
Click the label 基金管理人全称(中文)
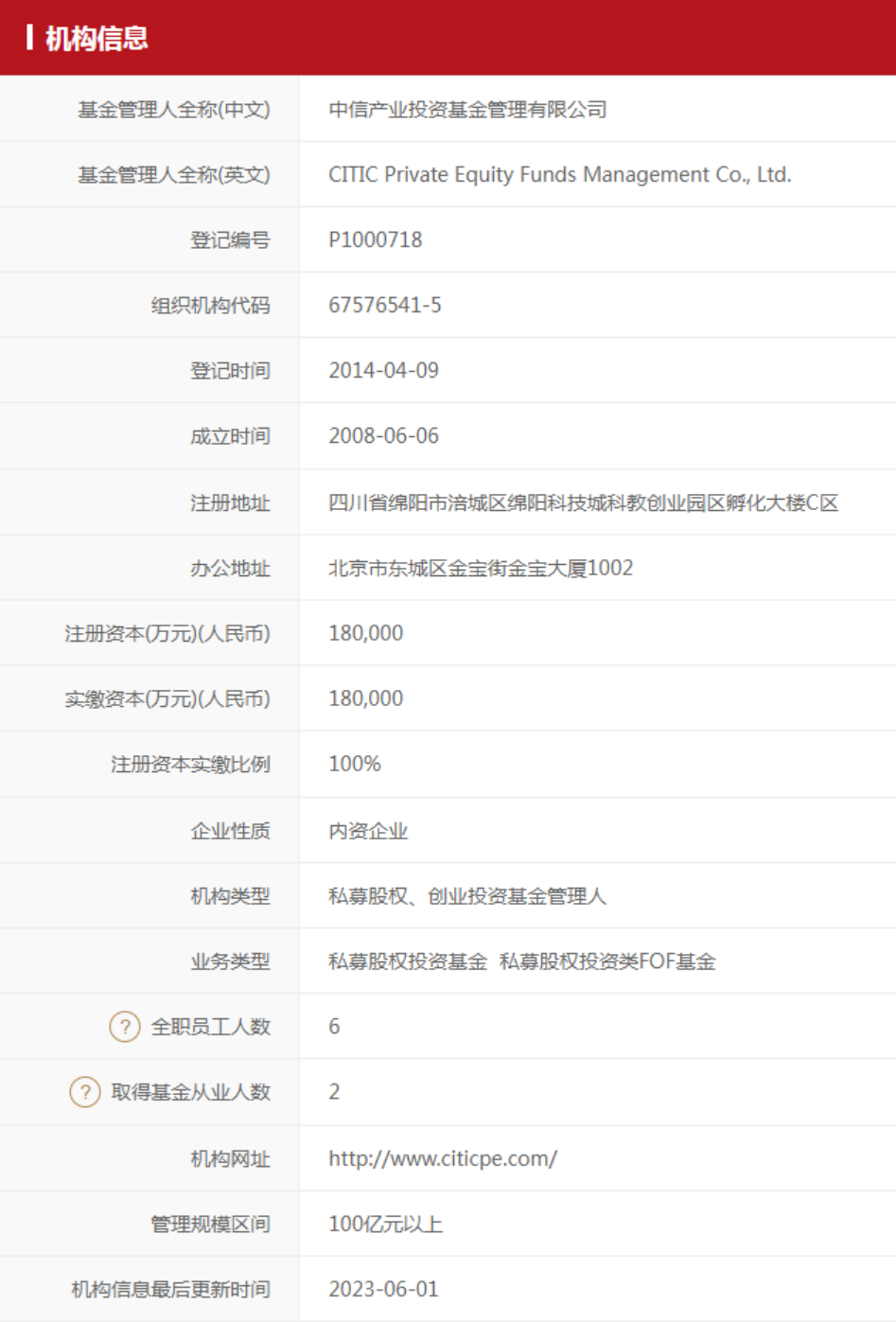(174, 110)
